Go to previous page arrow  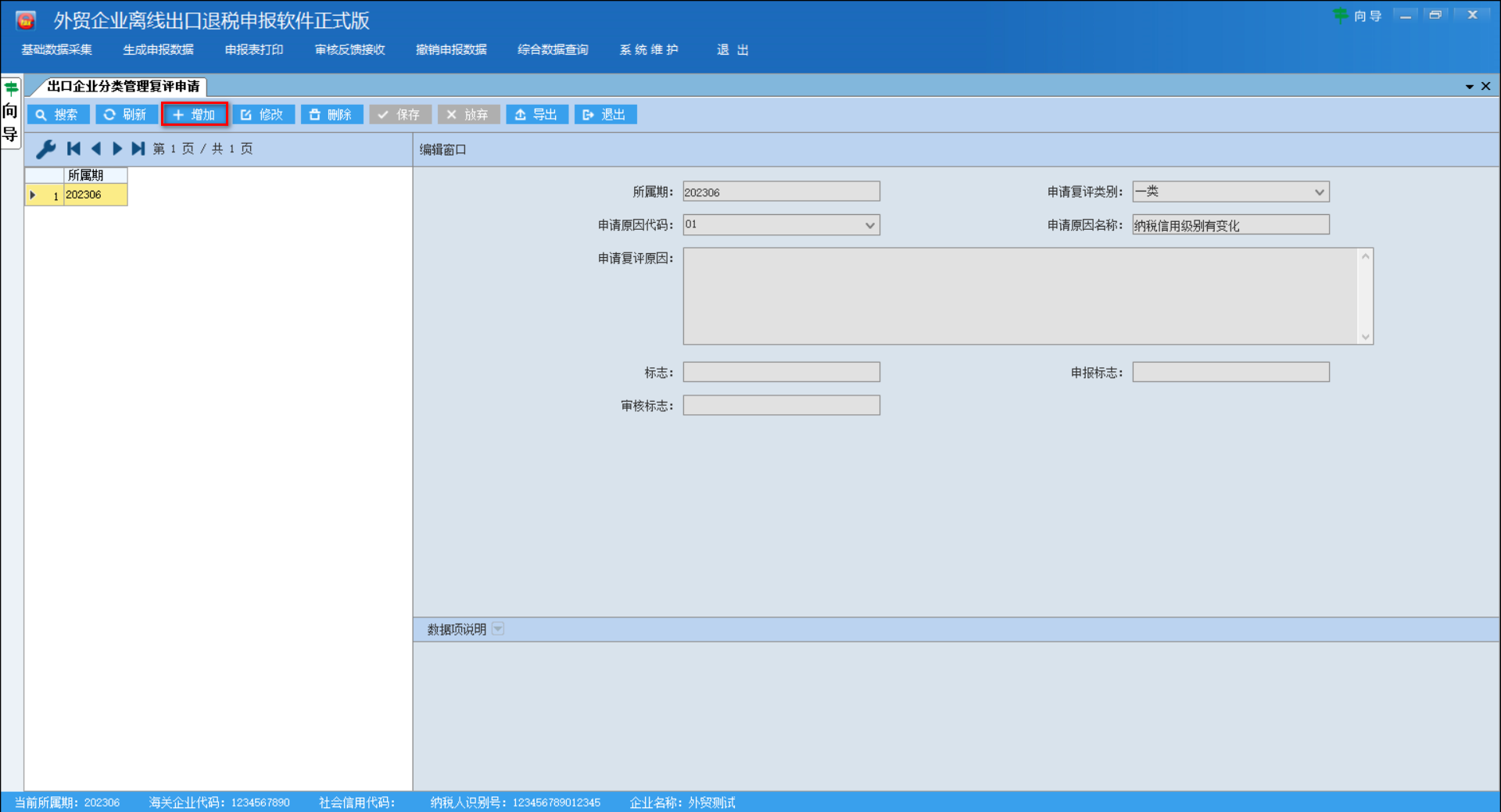(x=96, y=148)
